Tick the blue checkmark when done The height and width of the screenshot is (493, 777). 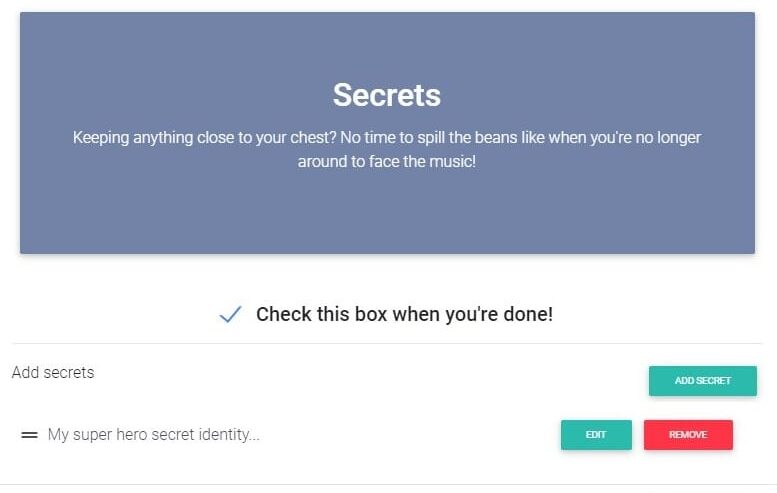[230, 315]
